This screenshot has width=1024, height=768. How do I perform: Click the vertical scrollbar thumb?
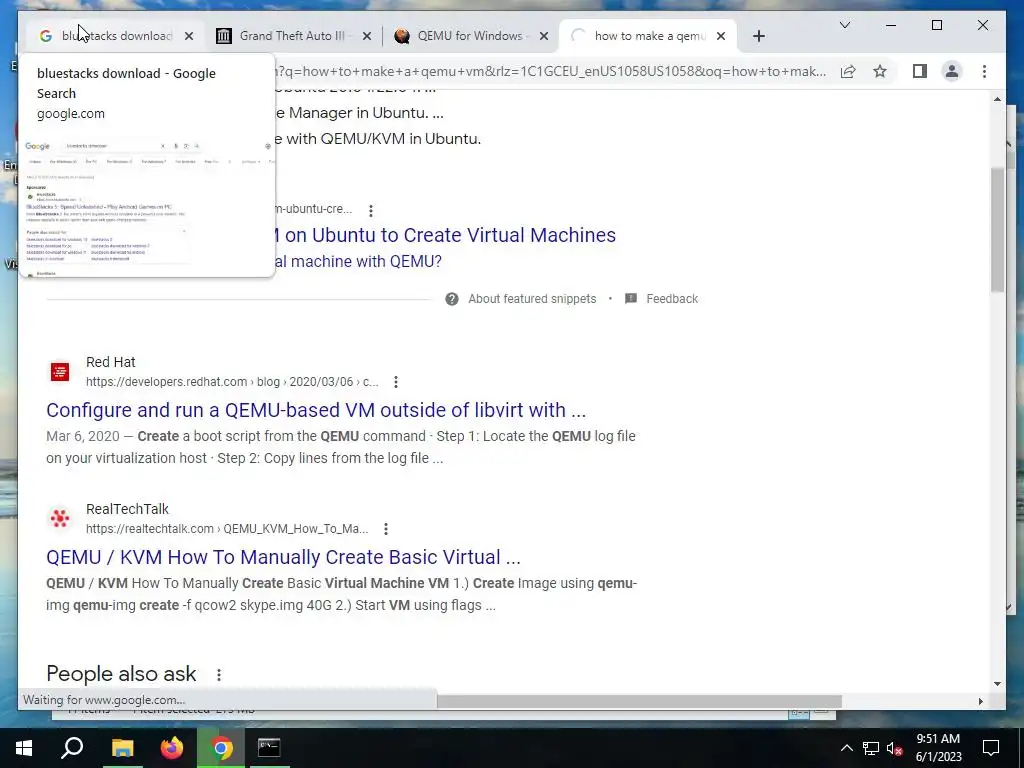click(x=997, y=229)
